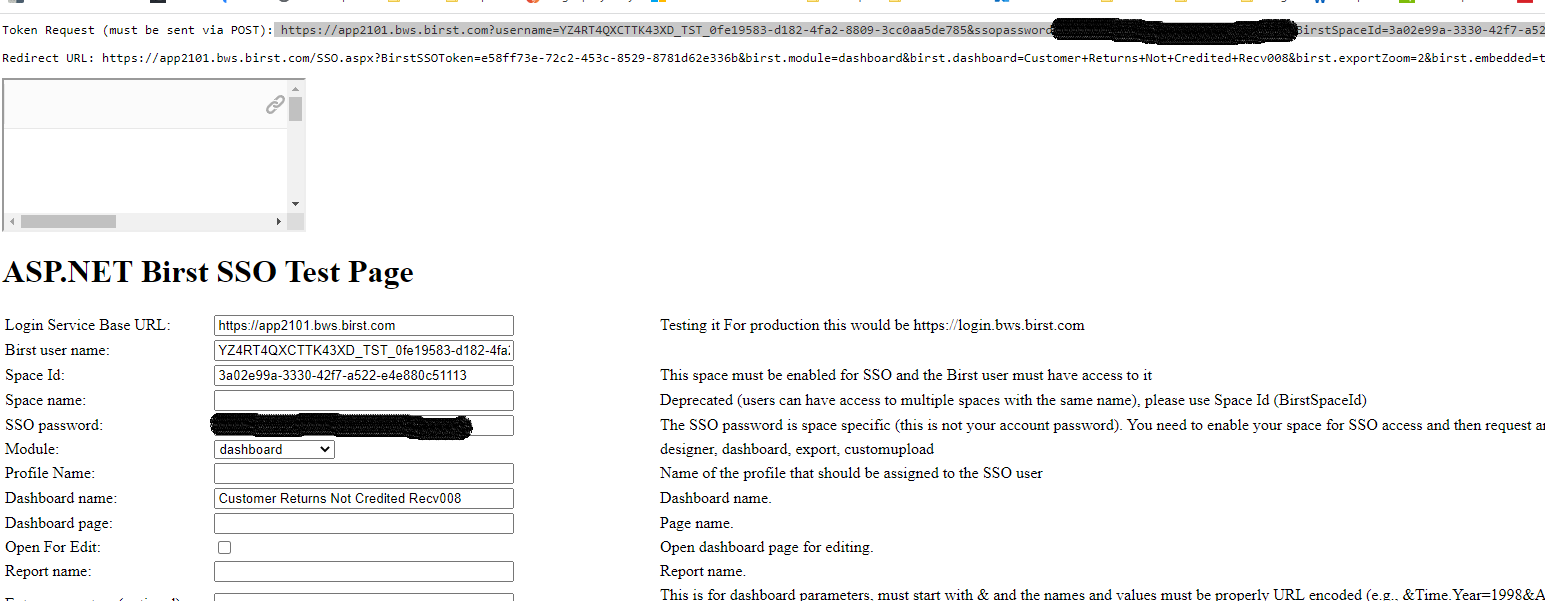Click the 'Token Request (must be sent via POST):' label
The height and width of the screenshot is (601, 1545).
pyautogui.click(x=138, y=30)
